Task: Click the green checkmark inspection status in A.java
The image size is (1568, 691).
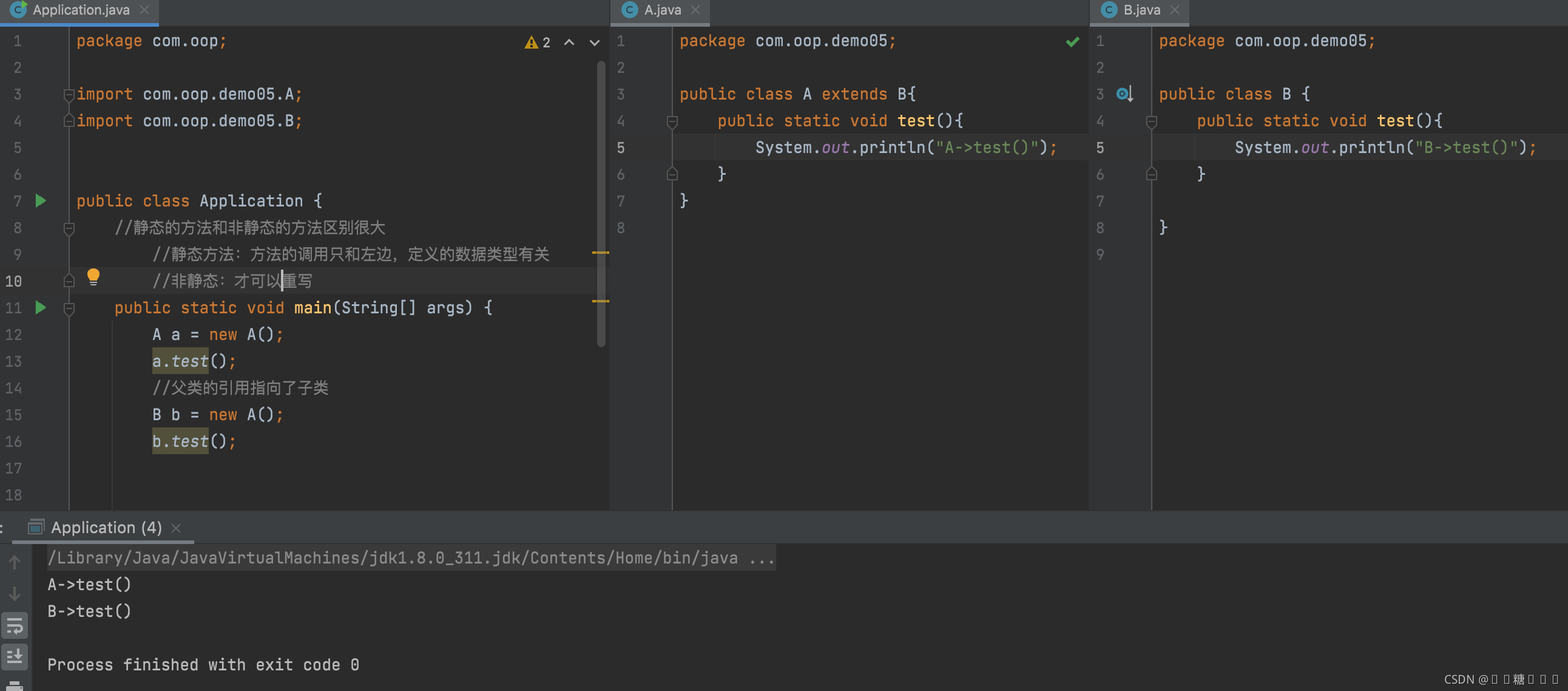Action: pos(1072,41)
